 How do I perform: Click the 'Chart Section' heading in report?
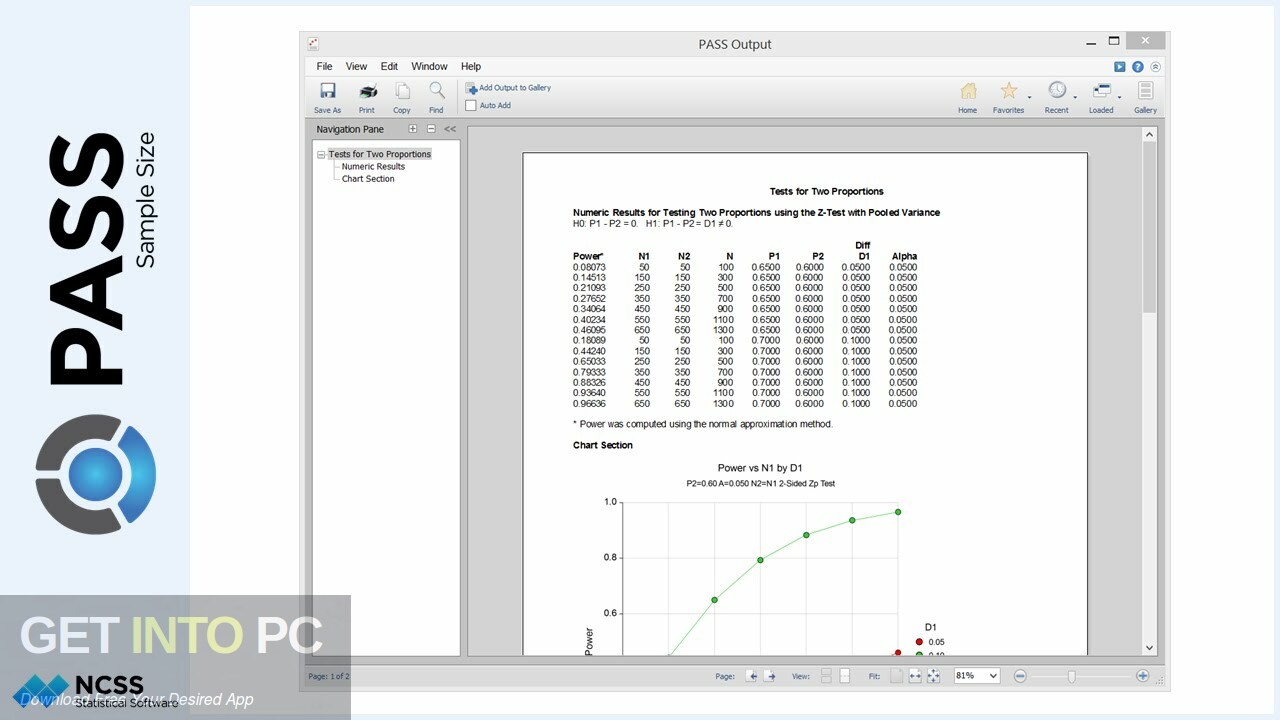point(602,445)
